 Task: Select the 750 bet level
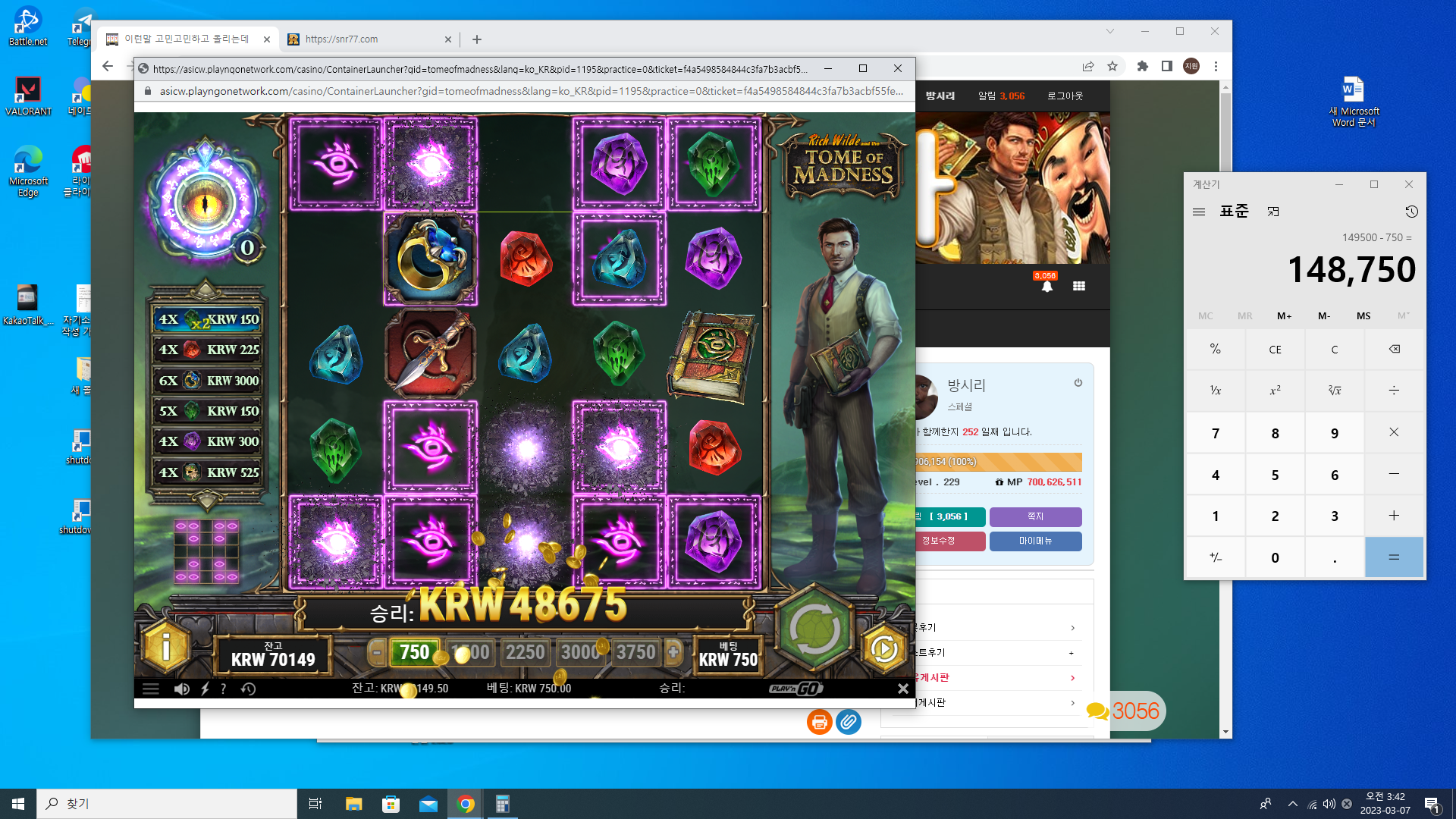click(414, 652)
